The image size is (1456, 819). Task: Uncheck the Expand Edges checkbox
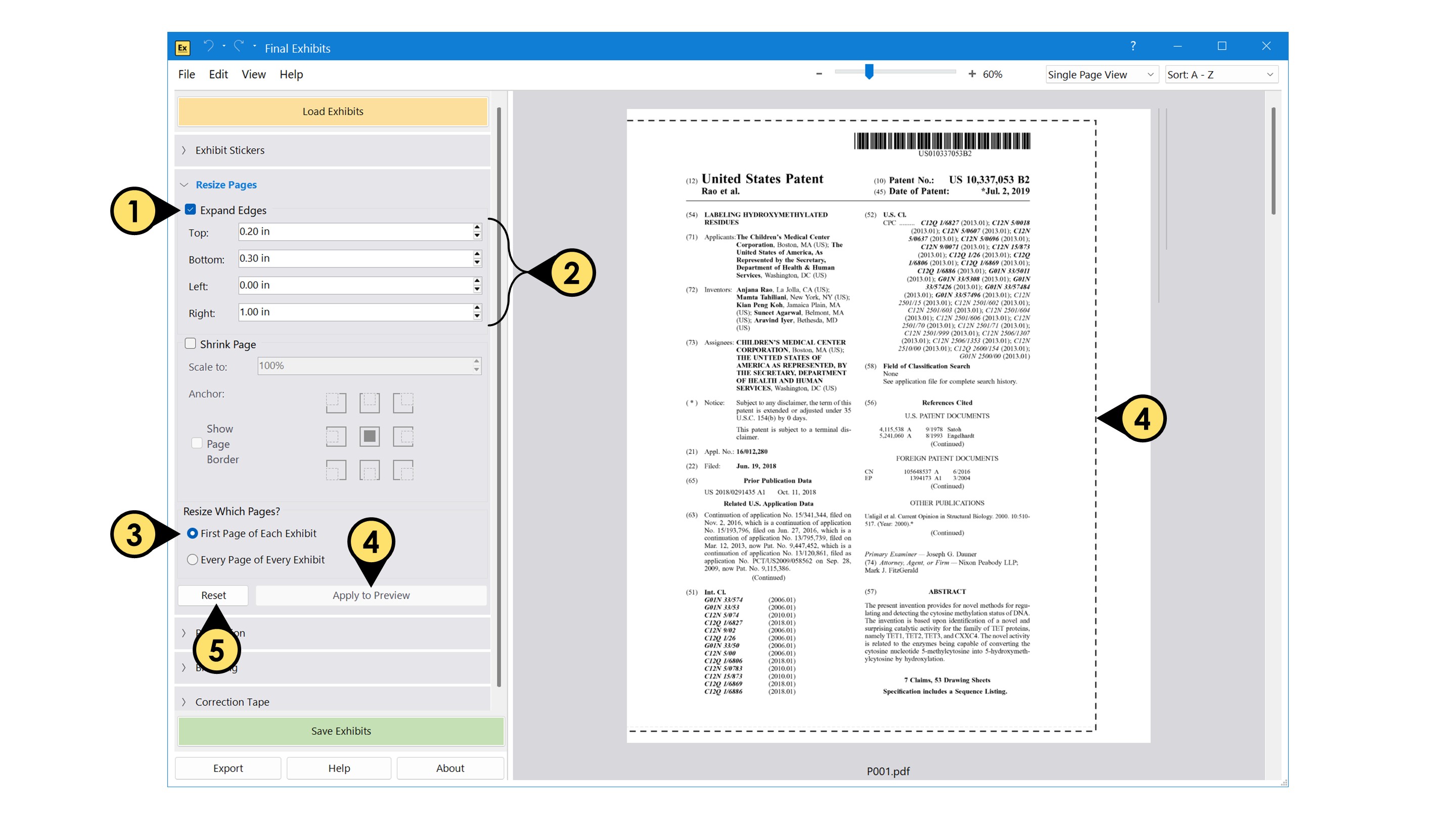191,210
